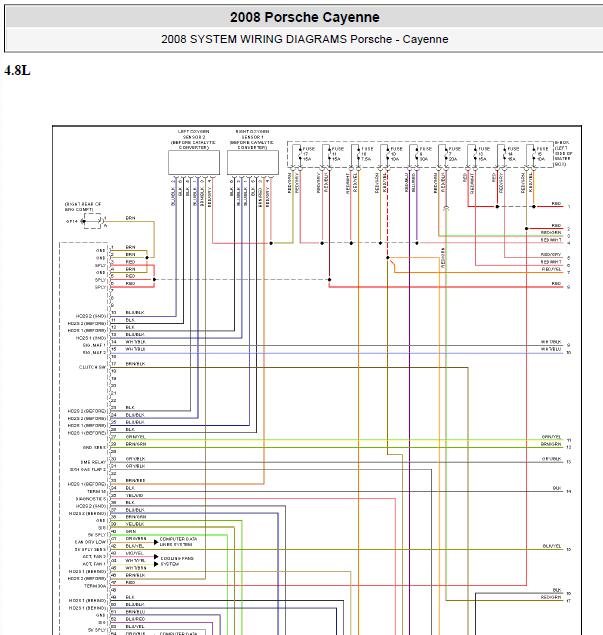603x635 pixels.
Task: Click the "CLUTCH SW" pin label
Action: pos(92,367)
